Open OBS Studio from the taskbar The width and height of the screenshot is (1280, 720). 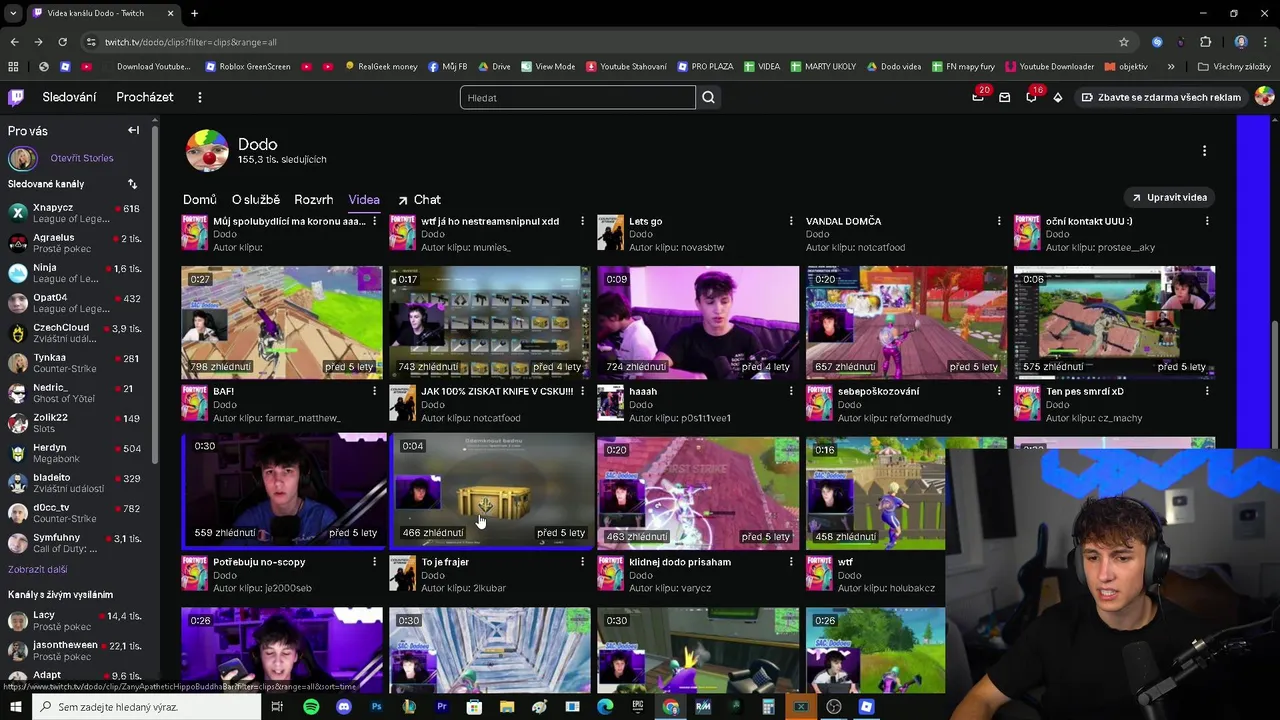[x=833, y=707]
